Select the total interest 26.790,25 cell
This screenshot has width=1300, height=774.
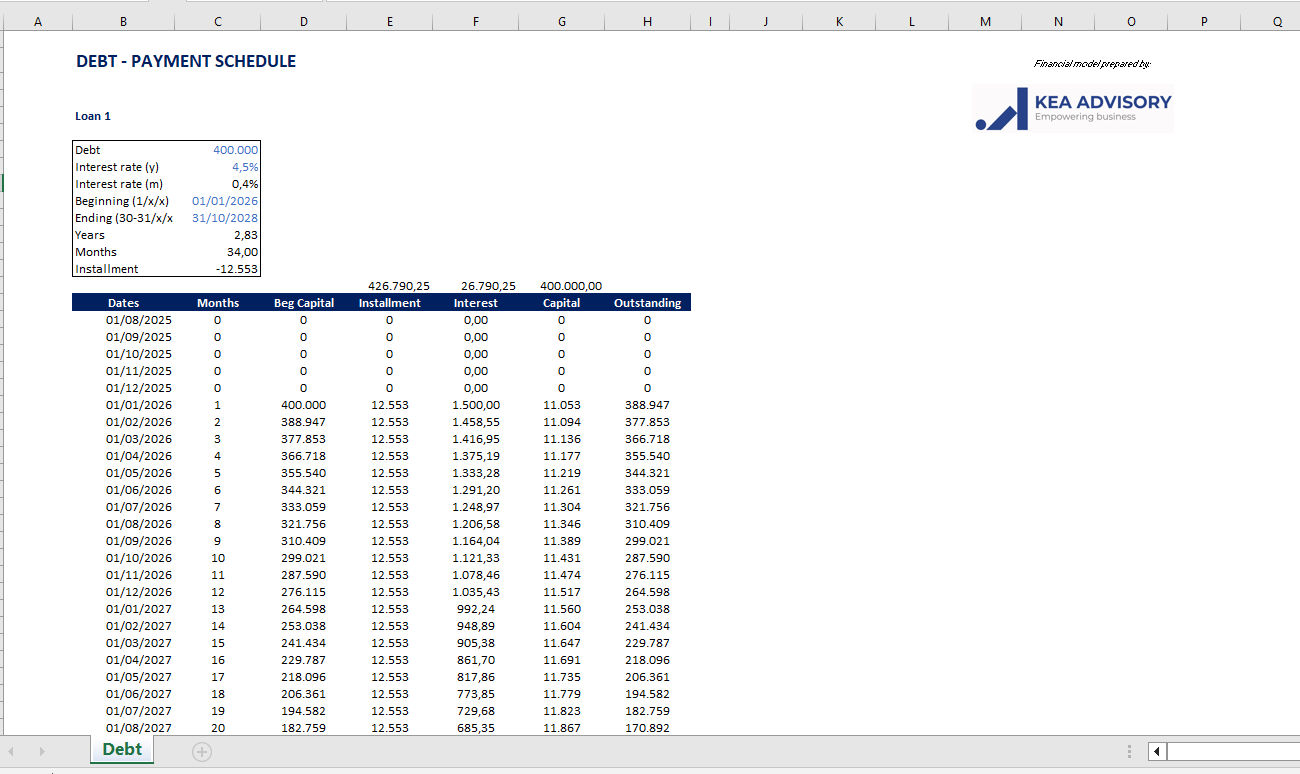[488, 286]
